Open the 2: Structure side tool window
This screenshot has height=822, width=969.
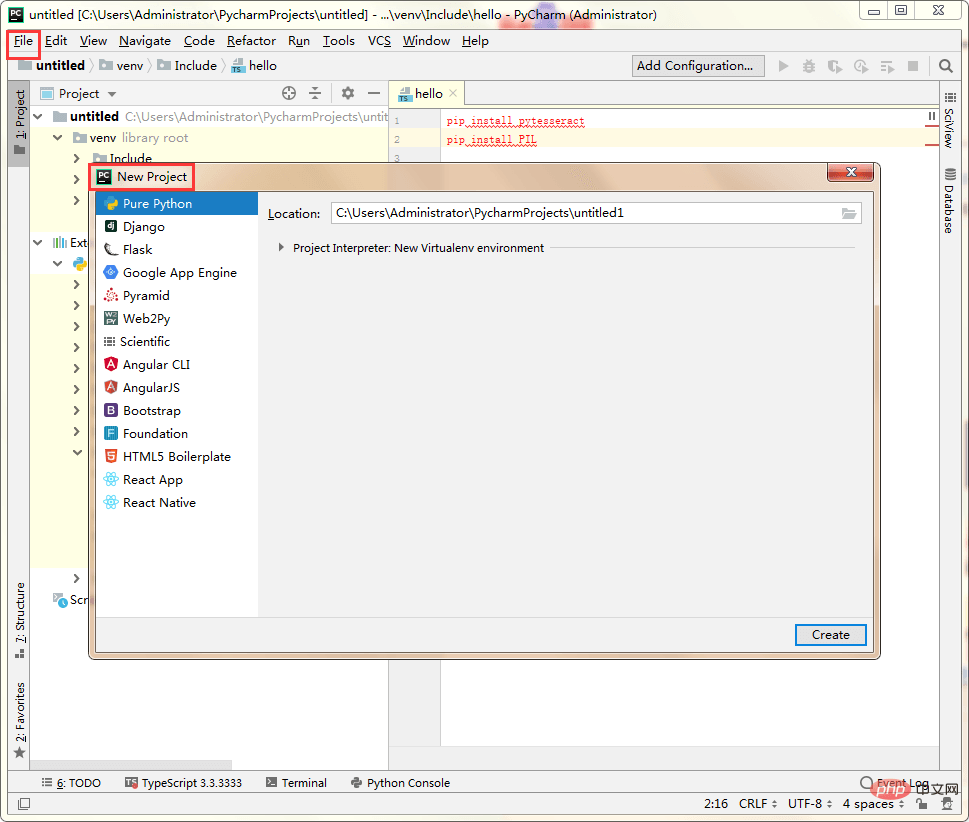point(20,620)
